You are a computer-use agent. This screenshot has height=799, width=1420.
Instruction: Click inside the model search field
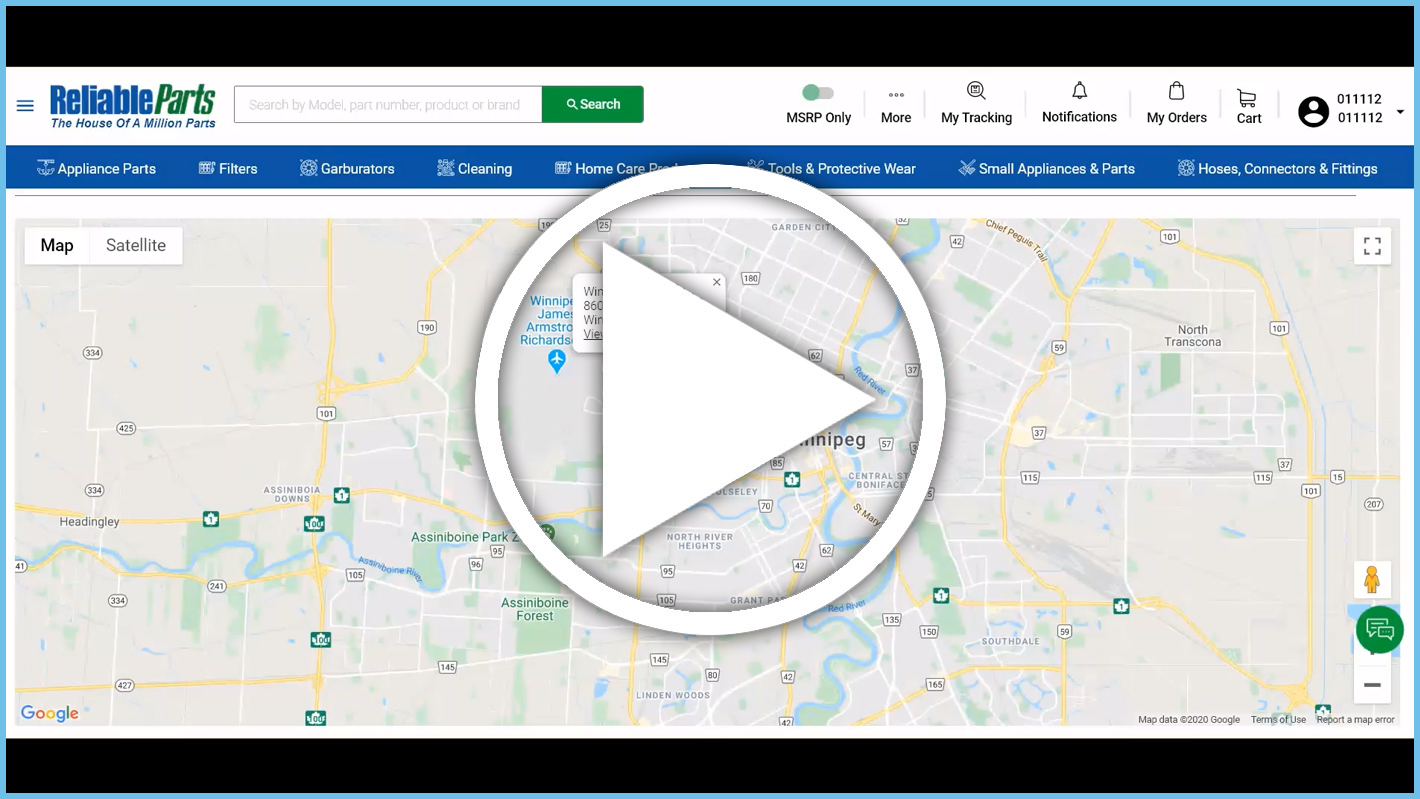tap(387, 103)
